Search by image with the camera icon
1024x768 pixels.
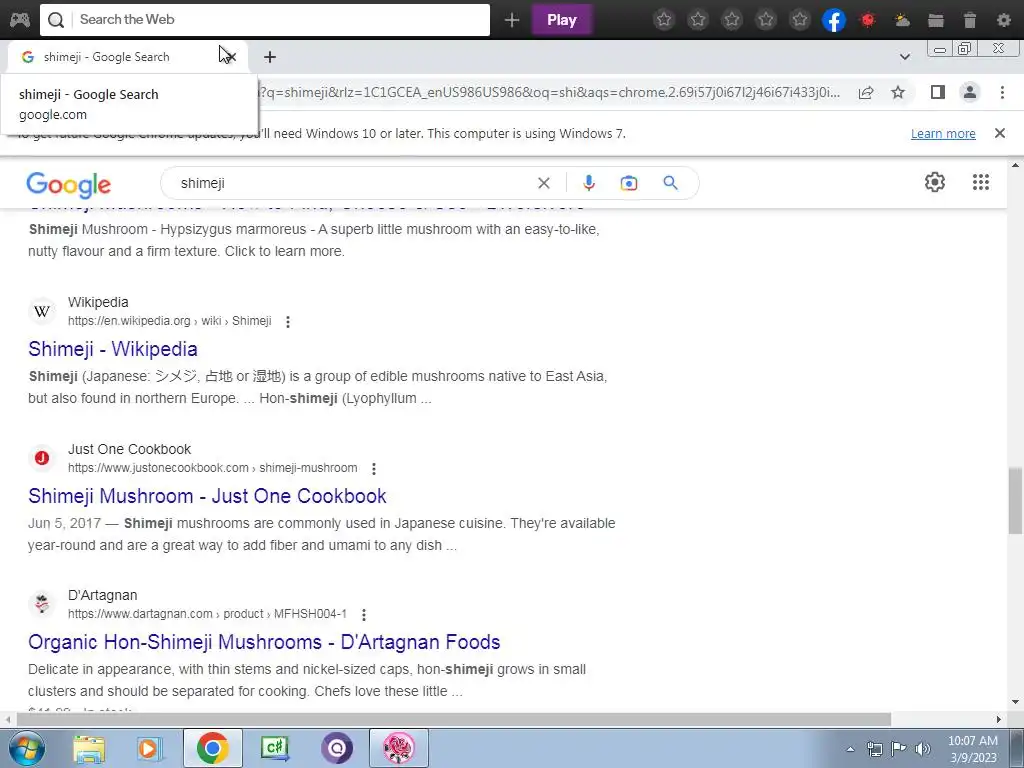tap(629, 184)
